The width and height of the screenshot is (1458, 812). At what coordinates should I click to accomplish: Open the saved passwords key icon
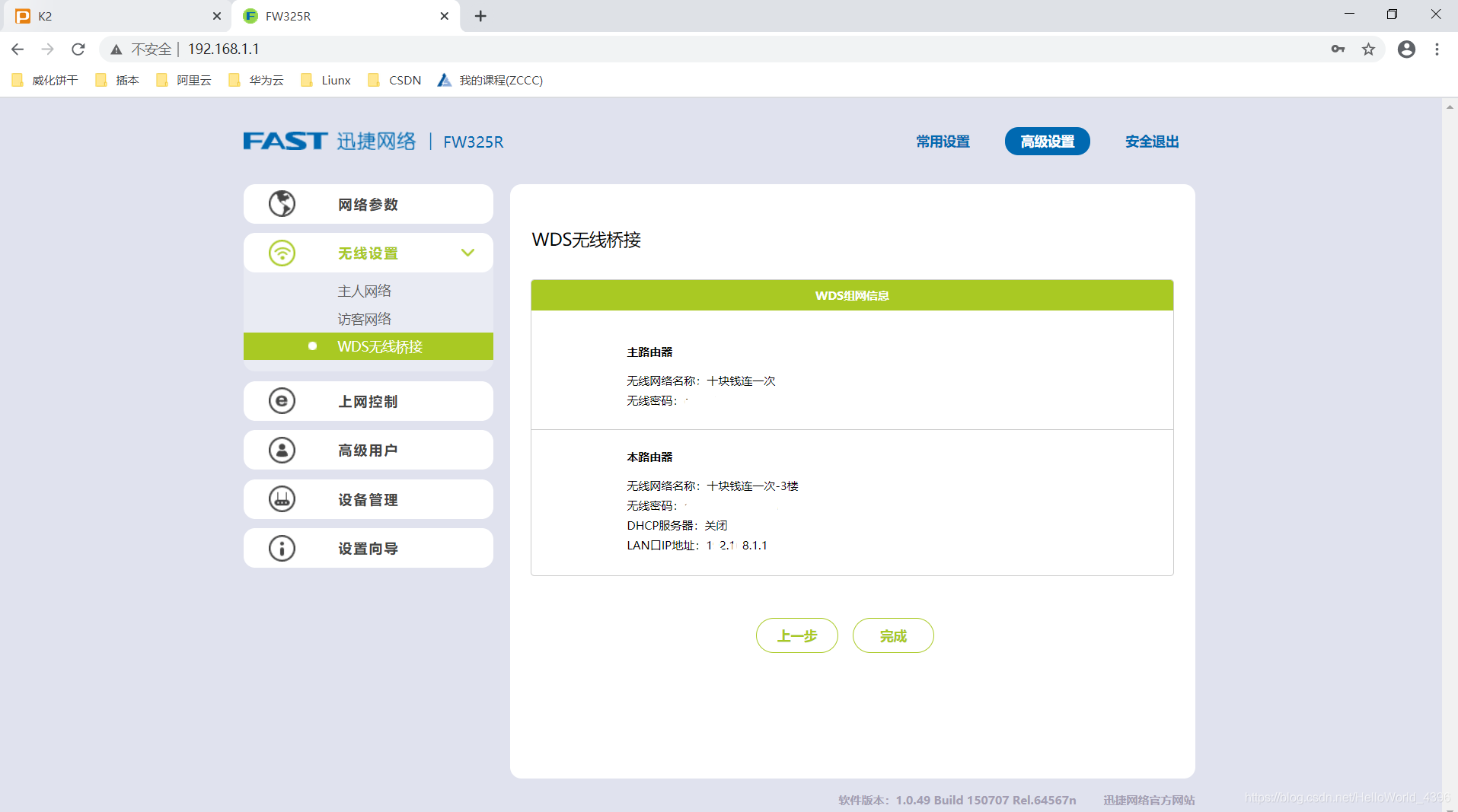coord(1338,49)
